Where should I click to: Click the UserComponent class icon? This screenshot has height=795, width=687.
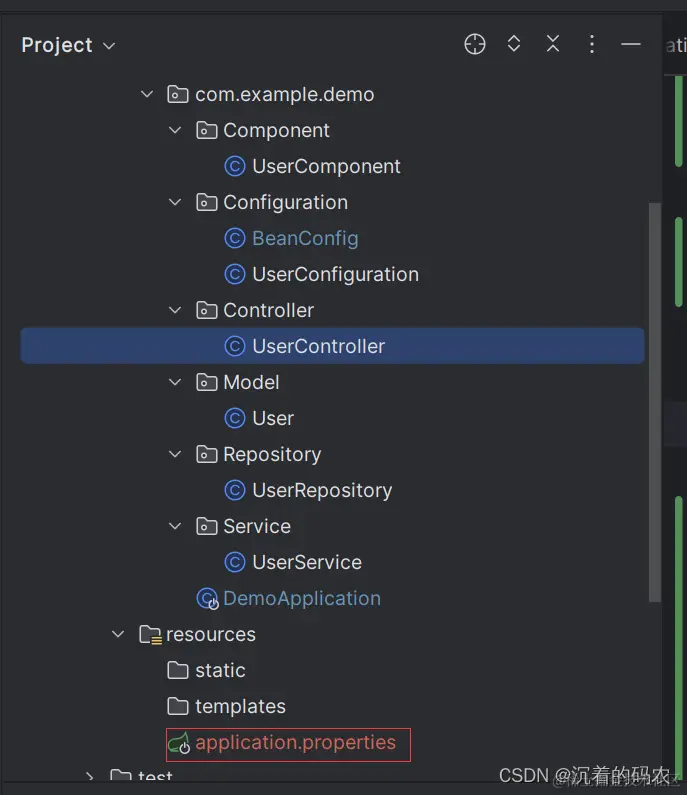click(x=235, y=166)
